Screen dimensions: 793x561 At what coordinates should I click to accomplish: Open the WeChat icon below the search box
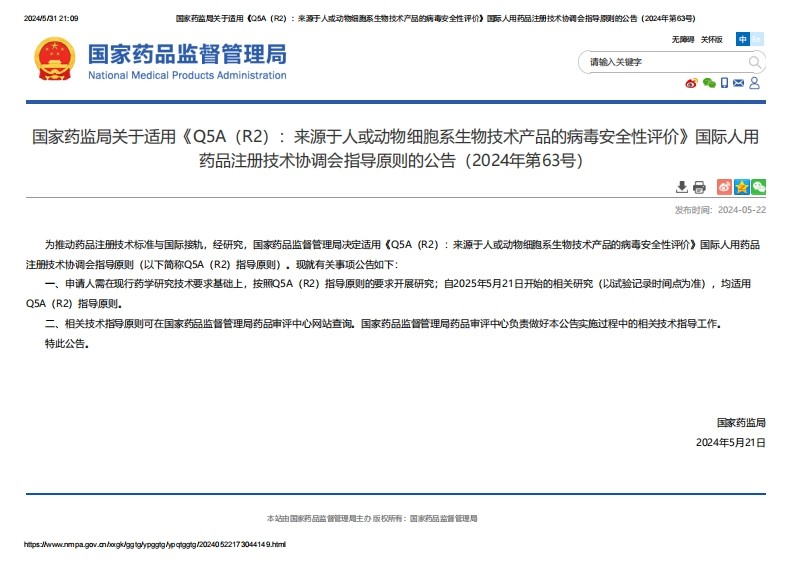pyautogui.click(x=709, y=83)
